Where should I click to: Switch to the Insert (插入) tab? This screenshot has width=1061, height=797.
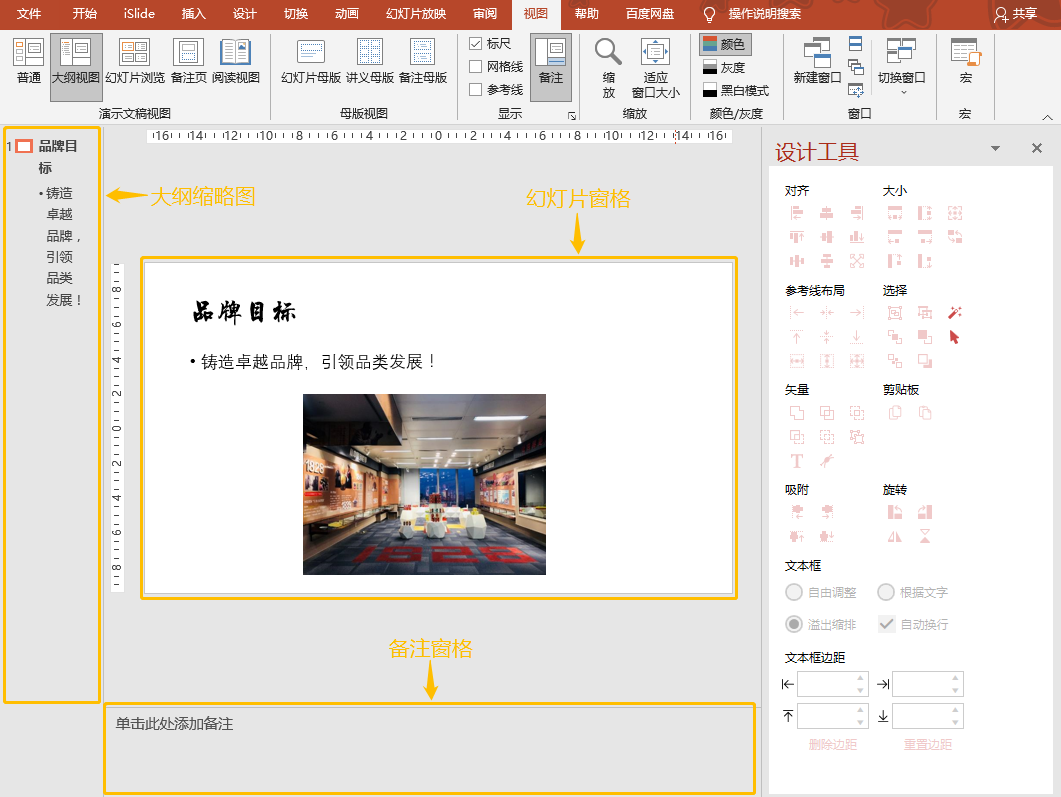194,14
